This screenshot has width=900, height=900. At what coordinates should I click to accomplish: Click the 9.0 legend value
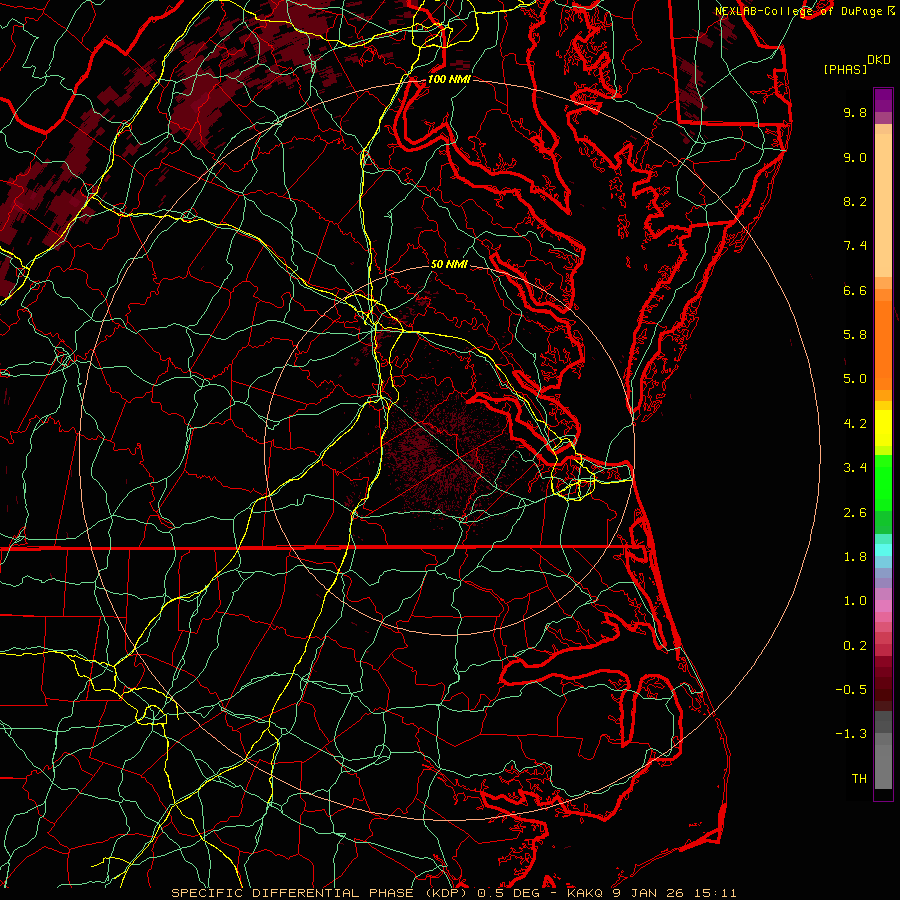855,157
